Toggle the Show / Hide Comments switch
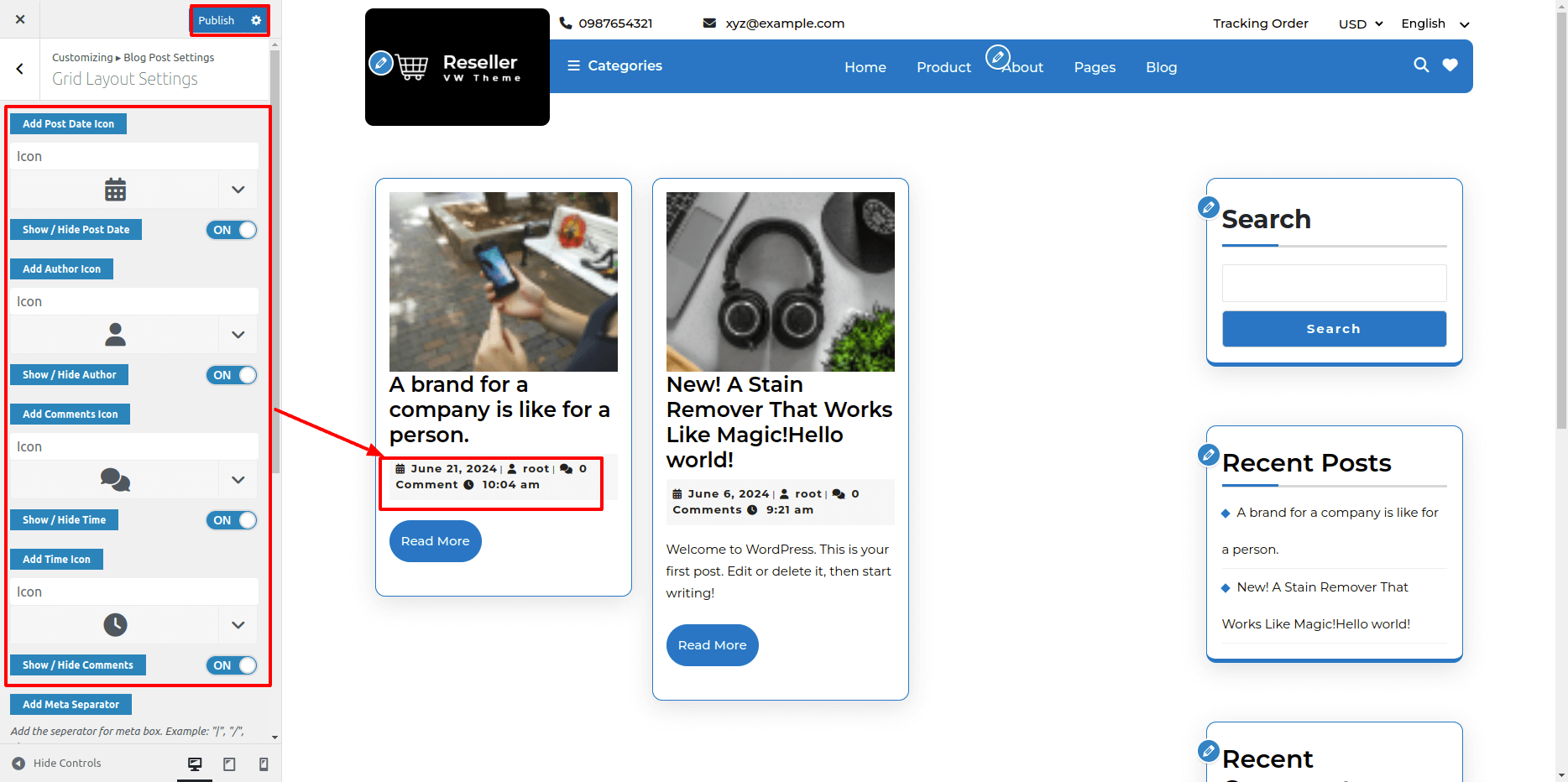The image size is (1568, 782). point(232,665)
